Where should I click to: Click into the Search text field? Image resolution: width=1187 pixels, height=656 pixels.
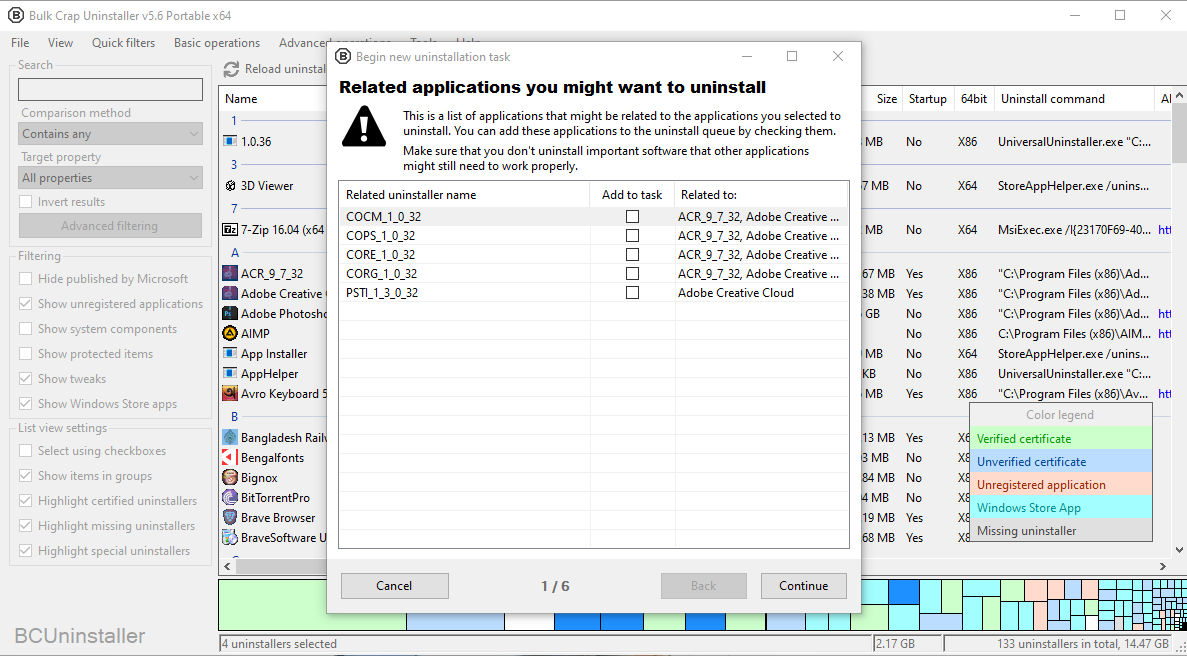point(111,89)
